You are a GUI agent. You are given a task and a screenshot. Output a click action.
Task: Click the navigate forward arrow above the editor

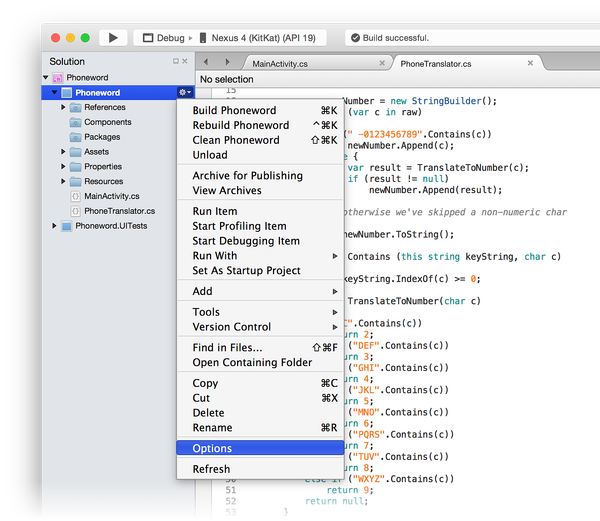(x=229, y=62)
